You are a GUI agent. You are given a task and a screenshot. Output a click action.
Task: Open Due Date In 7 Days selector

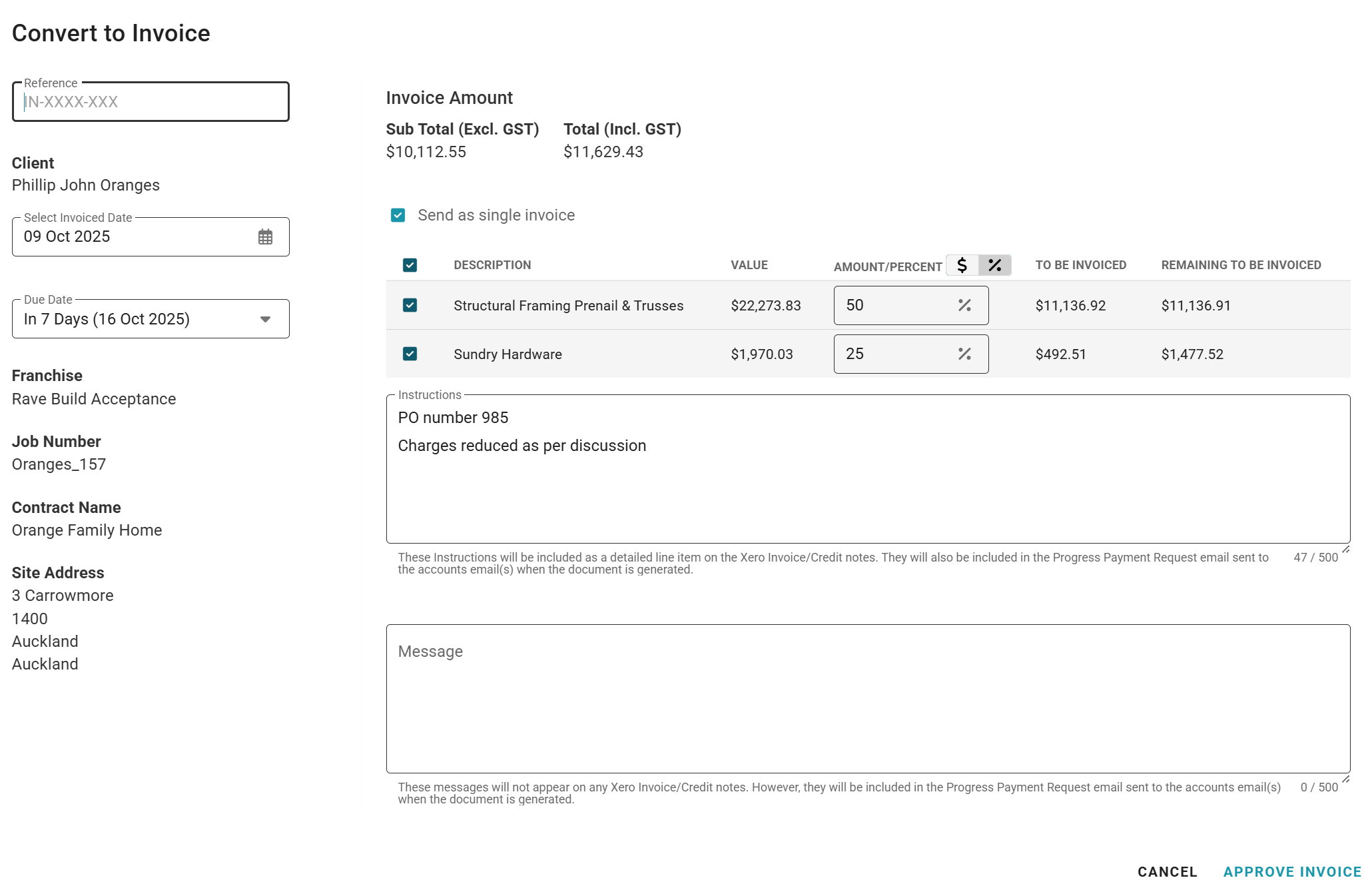133,319
